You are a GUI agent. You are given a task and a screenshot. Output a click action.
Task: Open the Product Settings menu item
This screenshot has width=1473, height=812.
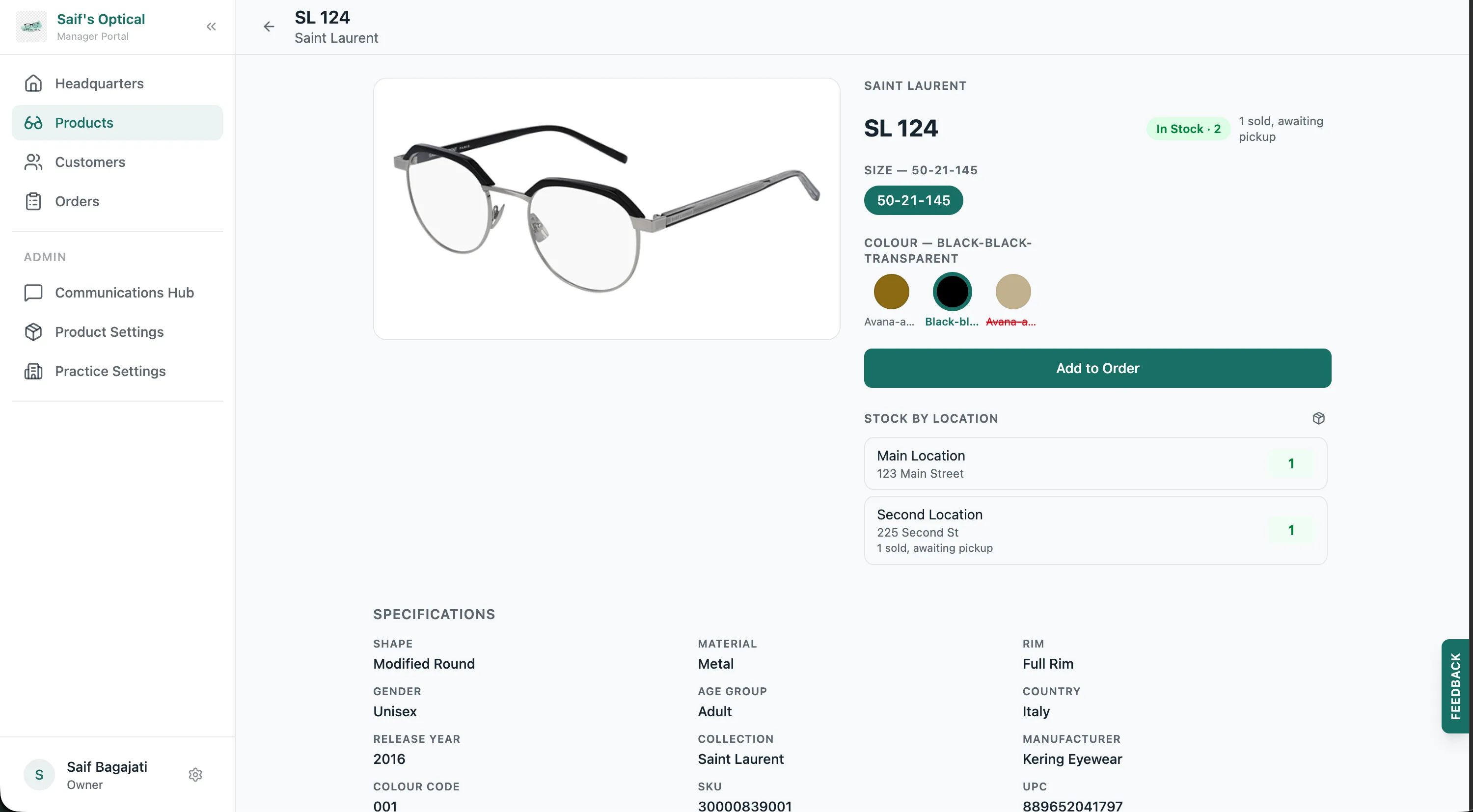[x=117, y=332]
